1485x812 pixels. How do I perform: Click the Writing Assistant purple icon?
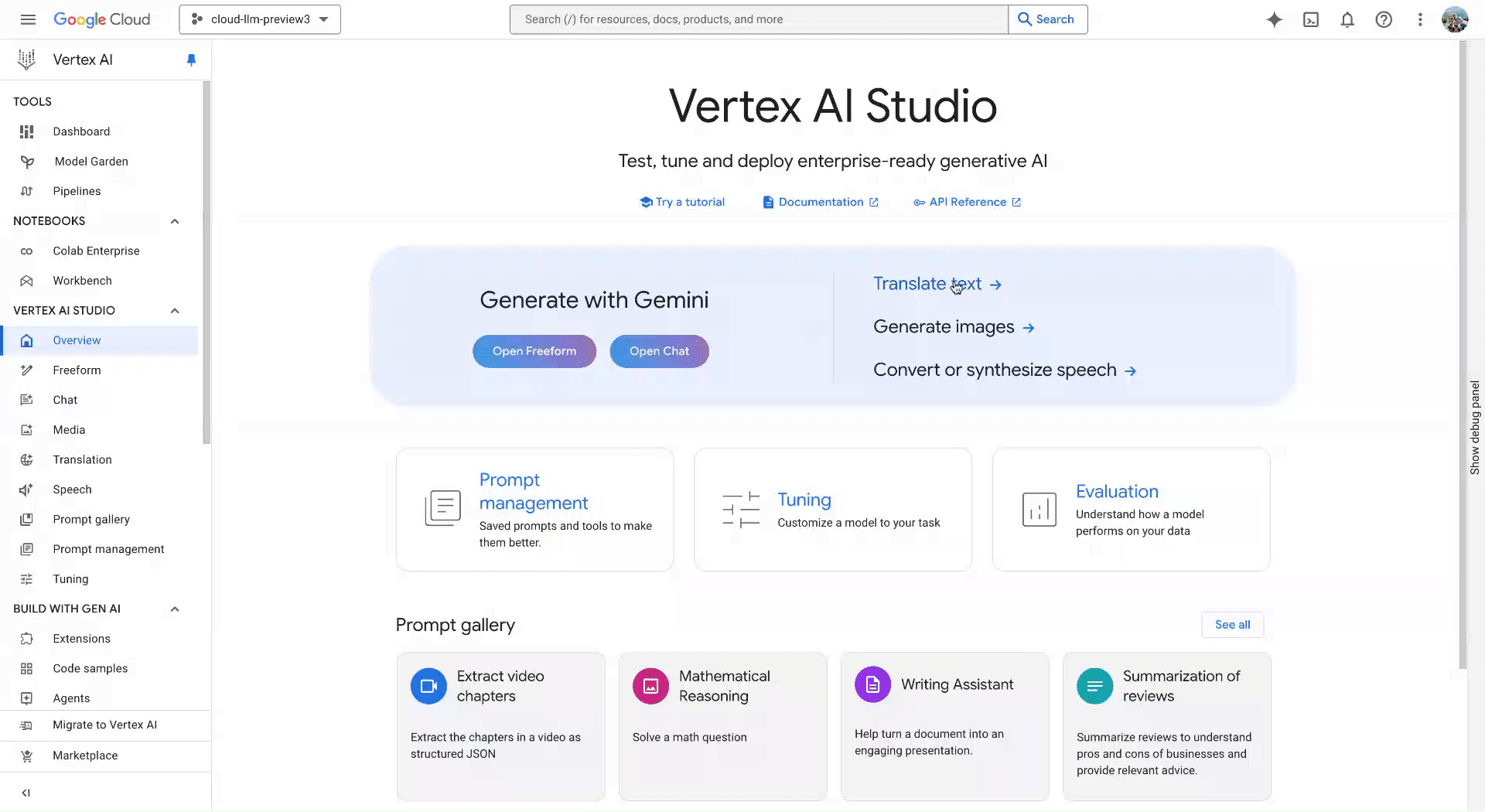(x=872, y=684)
